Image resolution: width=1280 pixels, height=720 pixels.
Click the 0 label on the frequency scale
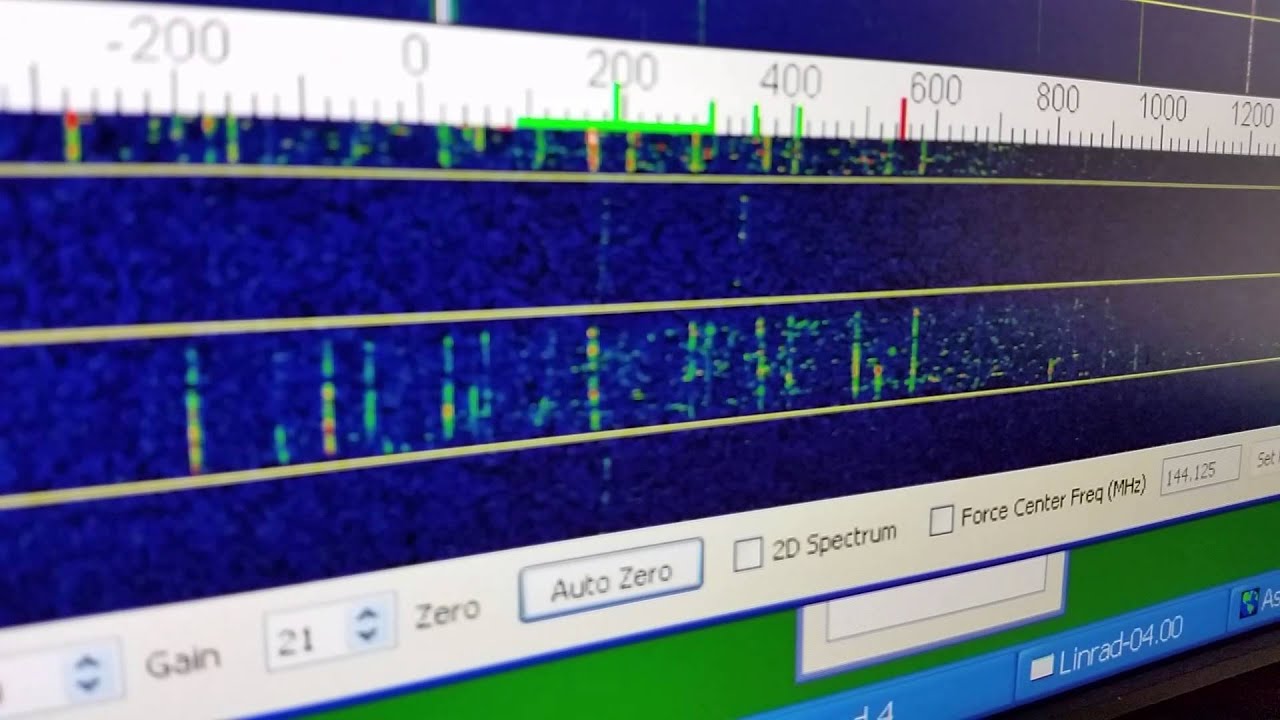pyautogui.click(x=415, y=56)
